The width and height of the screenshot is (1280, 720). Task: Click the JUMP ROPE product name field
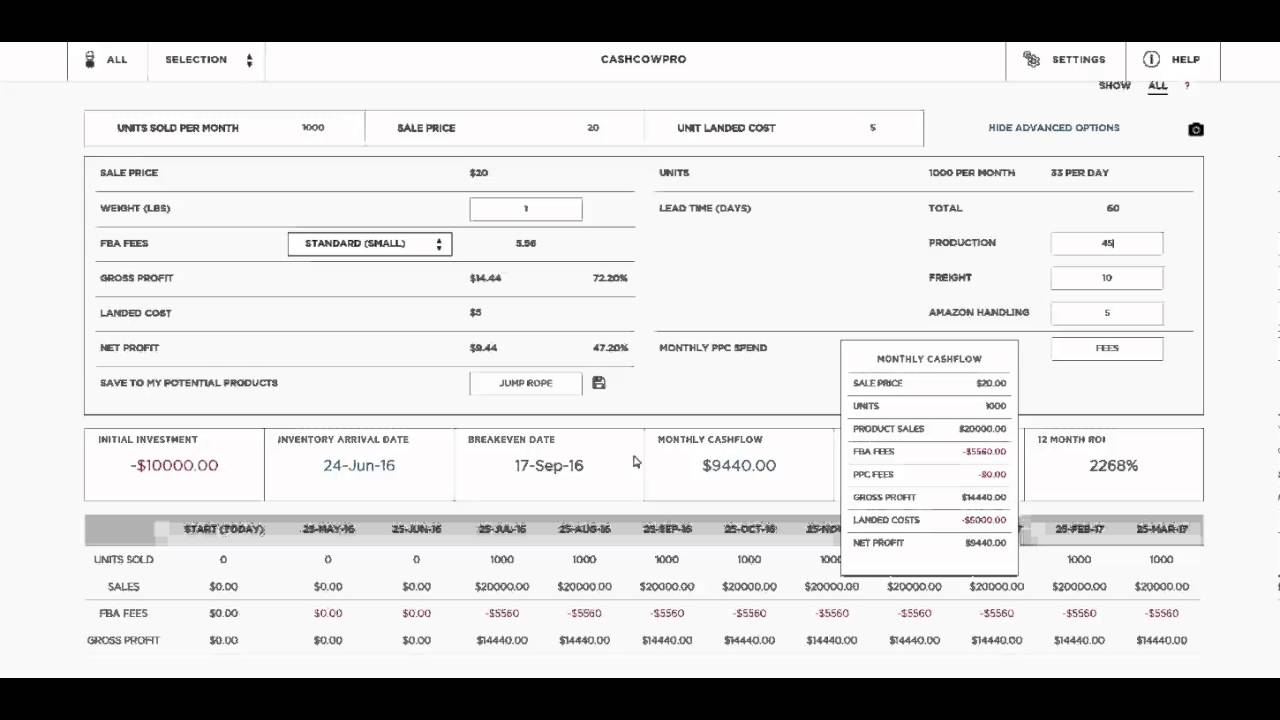(526, 383)
